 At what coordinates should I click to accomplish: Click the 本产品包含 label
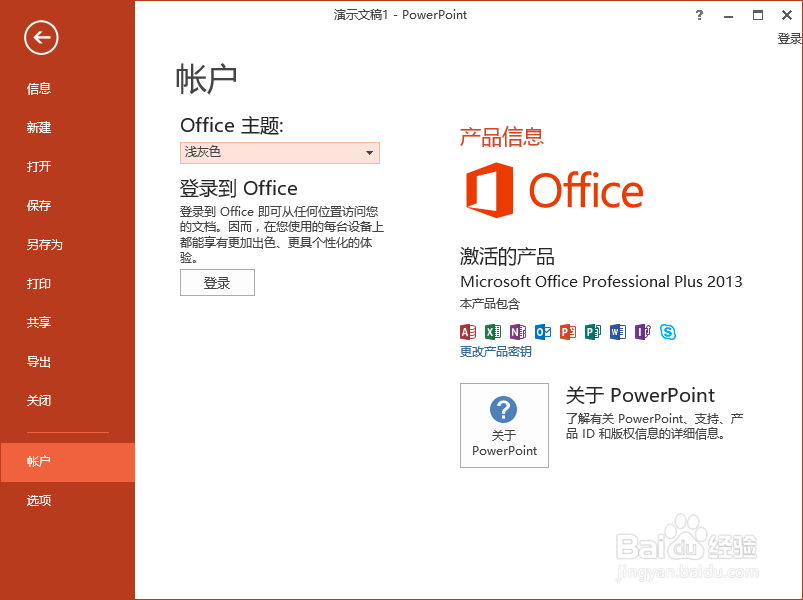click(x=490, y=304)
